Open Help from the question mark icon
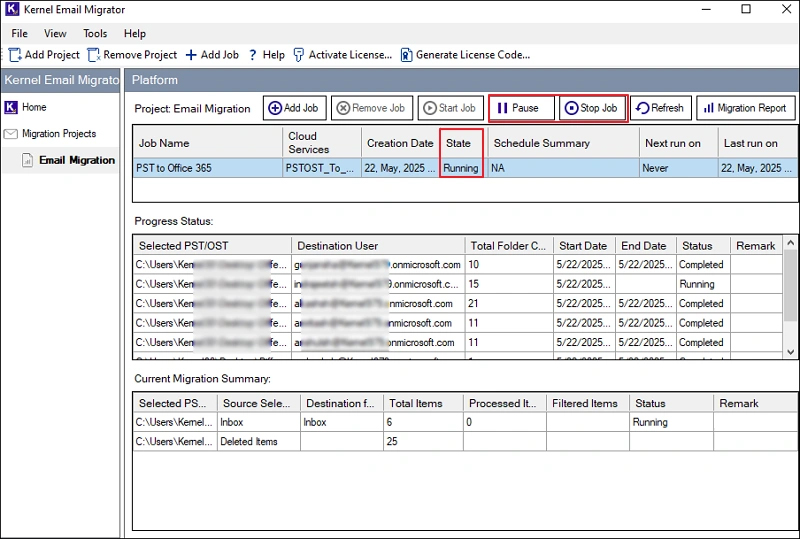The width and height of the screenshot is (800, 539). [253, 55]
